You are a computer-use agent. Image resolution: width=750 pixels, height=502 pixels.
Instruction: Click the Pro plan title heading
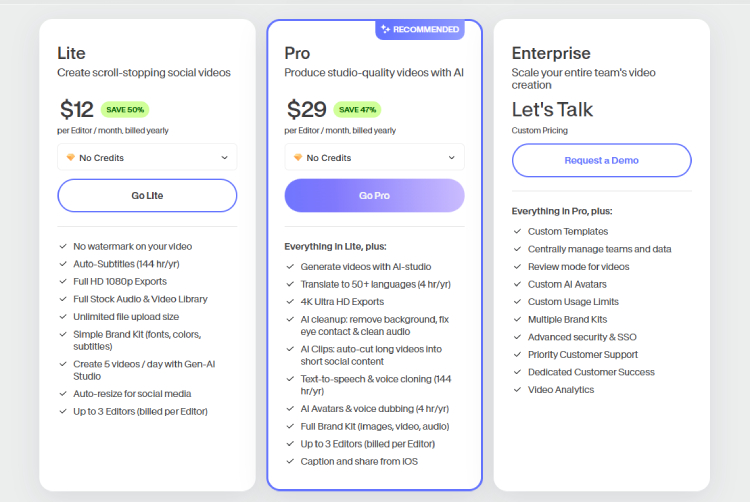(x=297, y=53)
